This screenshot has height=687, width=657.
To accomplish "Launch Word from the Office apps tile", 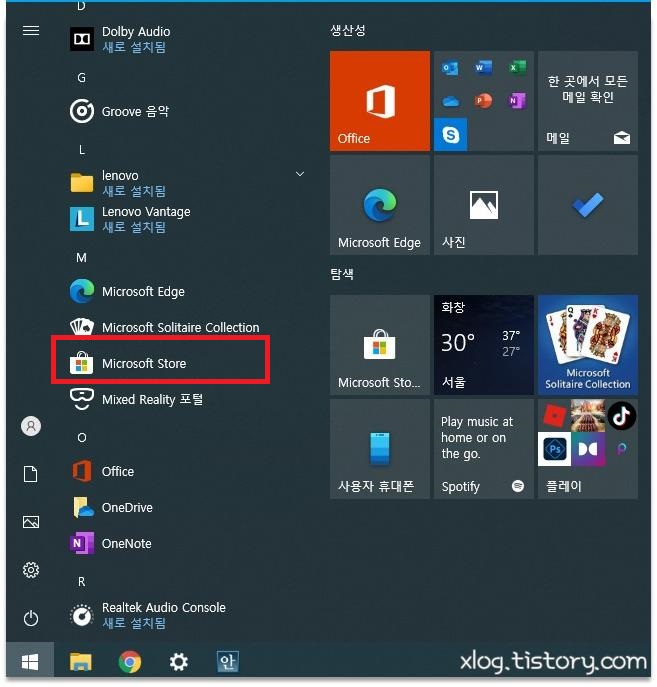I will (483, 68).
